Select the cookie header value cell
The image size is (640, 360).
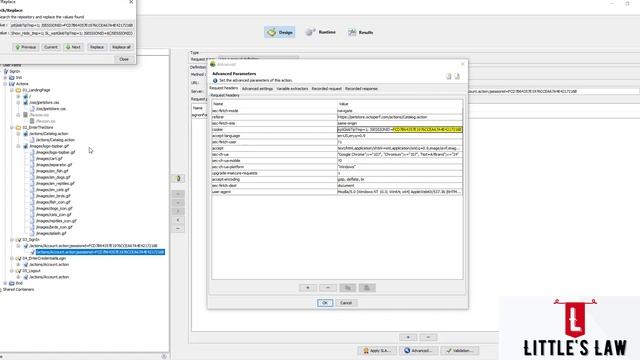(x=400, y=129)
